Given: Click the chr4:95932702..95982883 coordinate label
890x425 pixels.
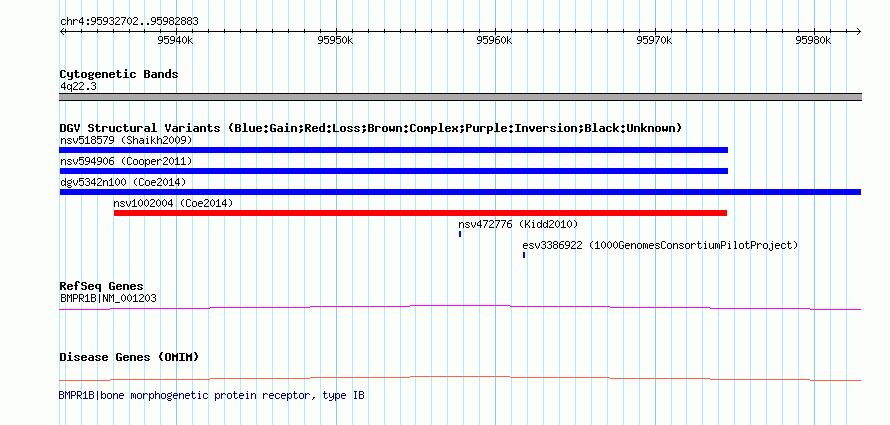Looking at the screenshot, I should (129, 22).
